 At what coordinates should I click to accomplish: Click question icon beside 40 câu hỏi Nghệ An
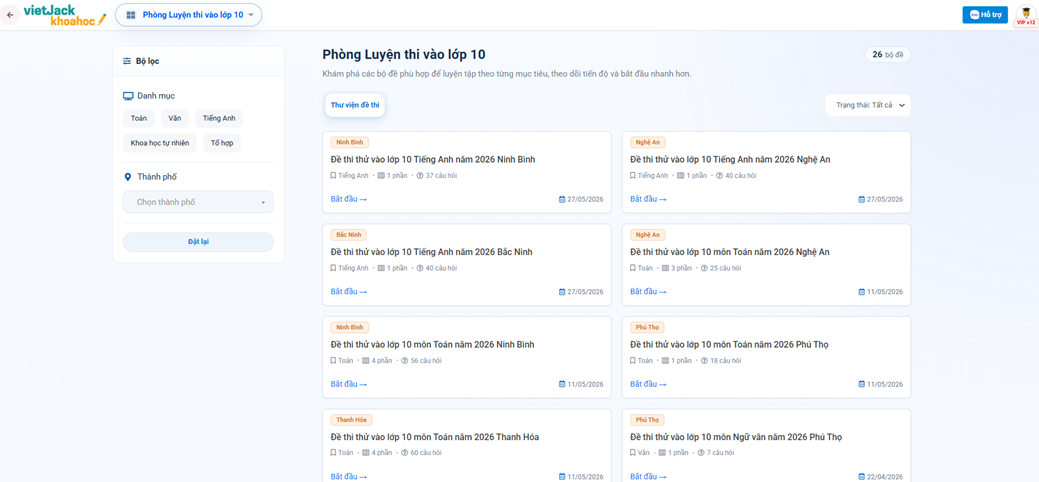[x=720, y=176]
